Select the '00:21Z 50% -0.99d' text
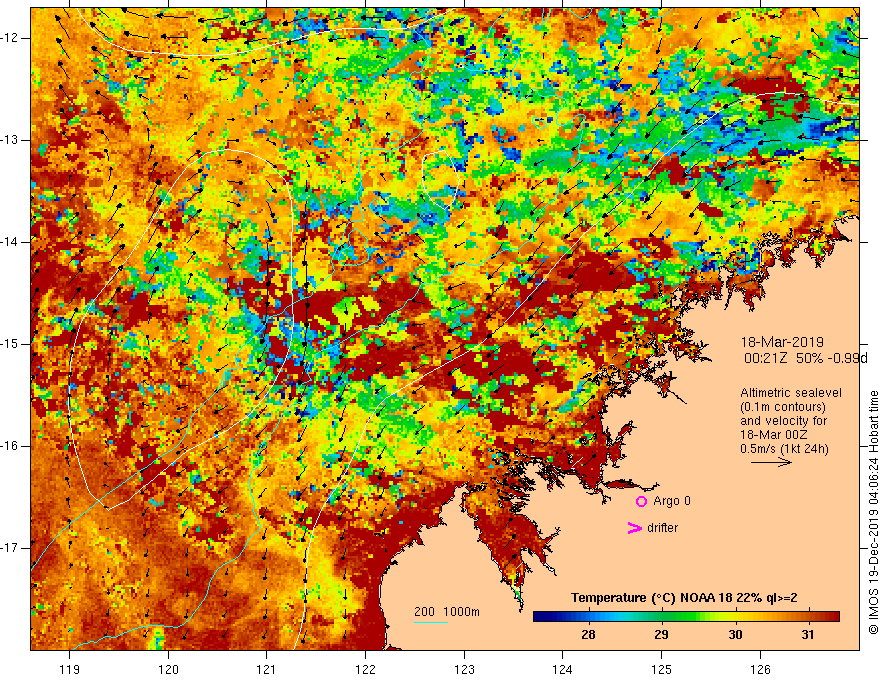The image size is (880, 680). coord(805,358)
